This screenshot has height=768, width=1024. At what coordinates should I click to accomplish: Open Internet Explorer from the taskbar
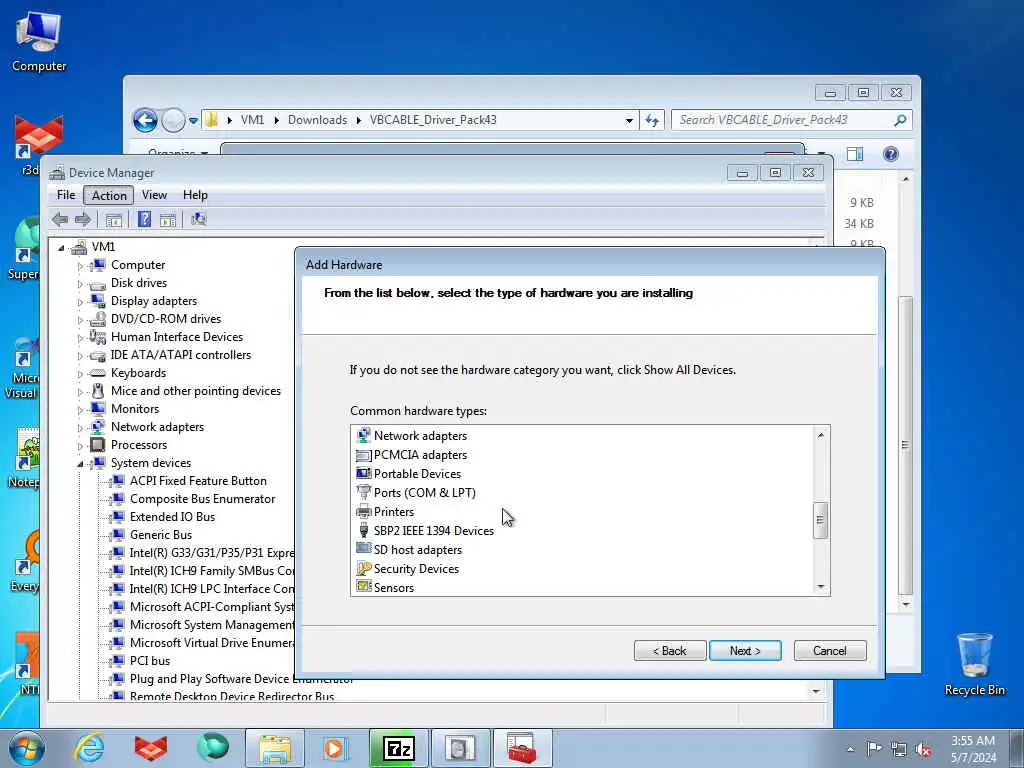pos(89,748)
